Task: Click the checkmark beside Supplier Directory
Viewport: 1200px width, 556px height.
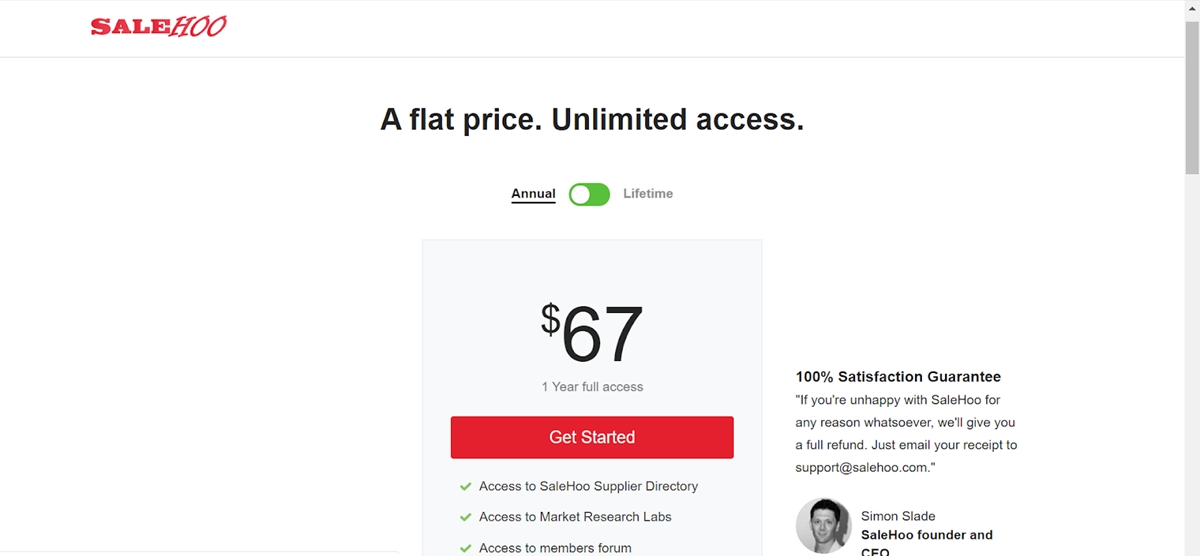Action: click(x=465, y=487)
